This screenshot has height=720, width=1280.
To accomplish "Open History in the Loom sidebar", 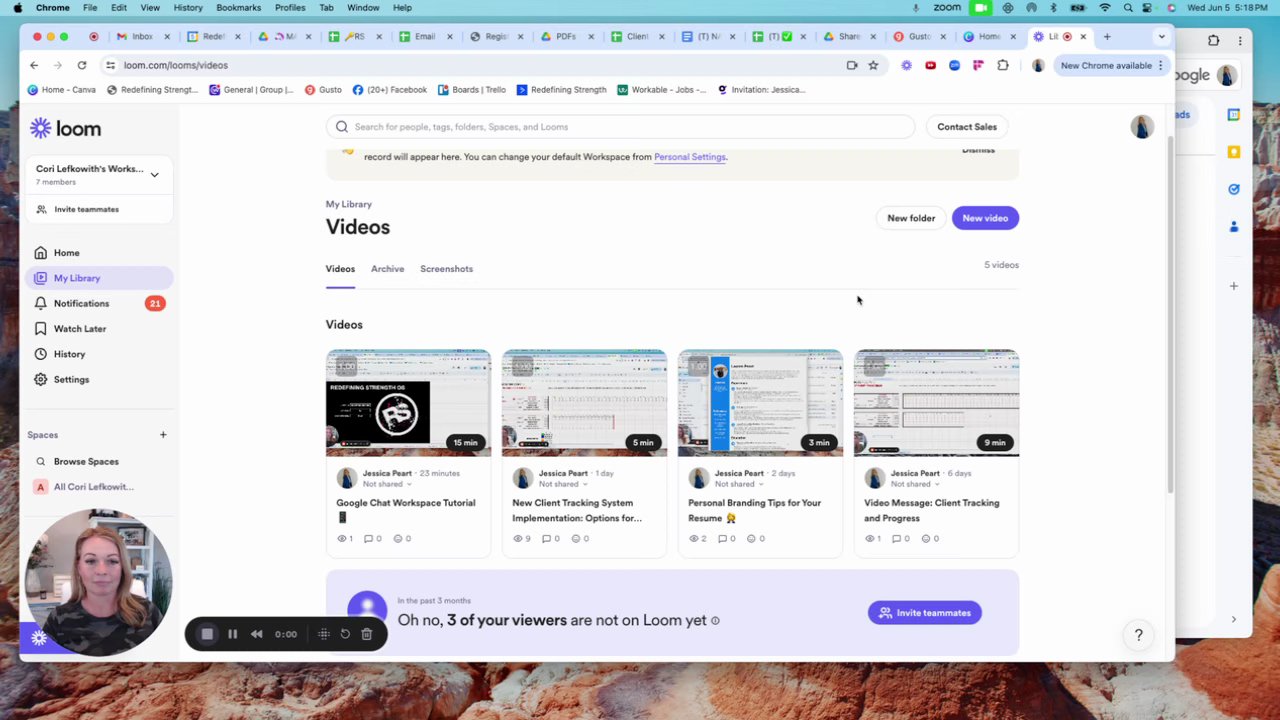I will click(69, 354).
